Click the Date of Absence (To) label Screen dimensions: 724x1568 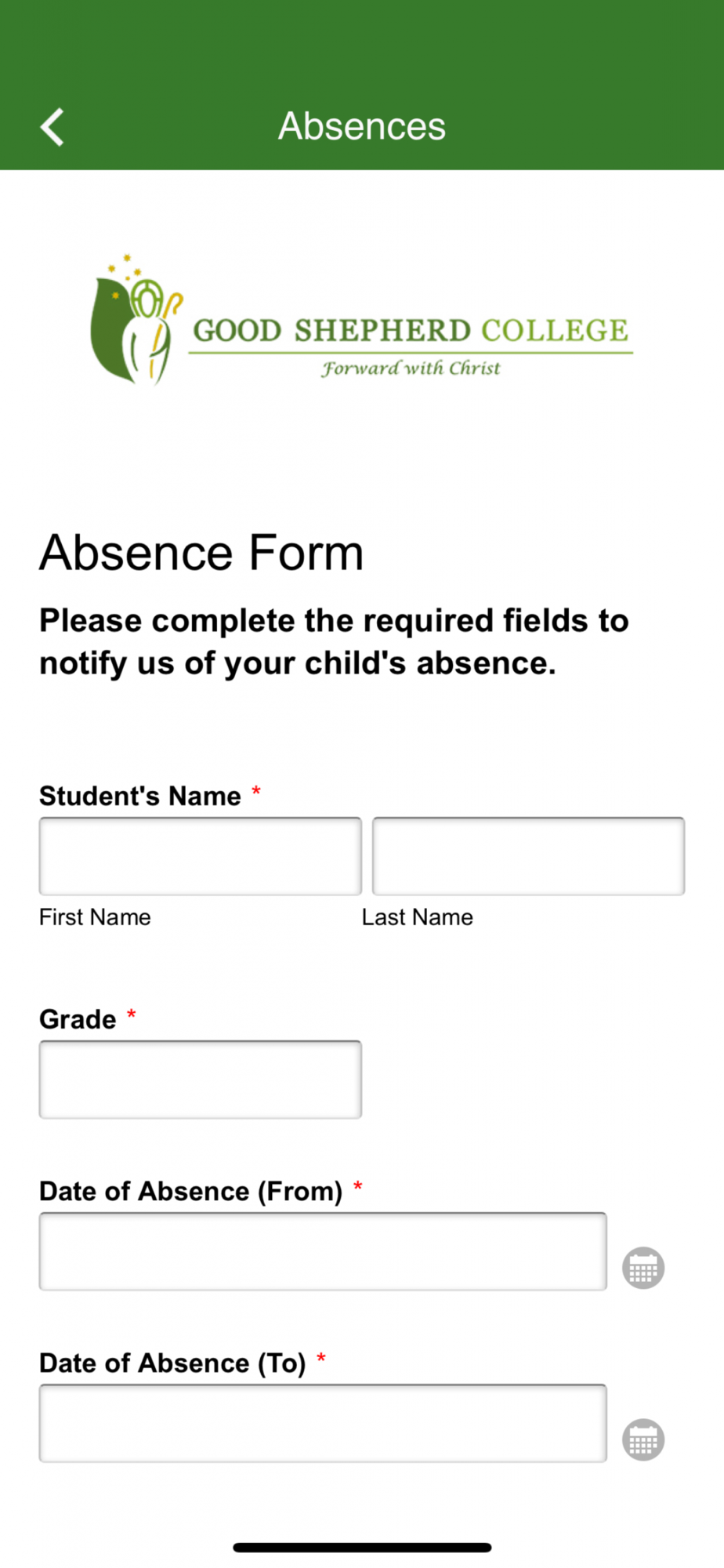pyautogui.click(x=172, y=1363)
